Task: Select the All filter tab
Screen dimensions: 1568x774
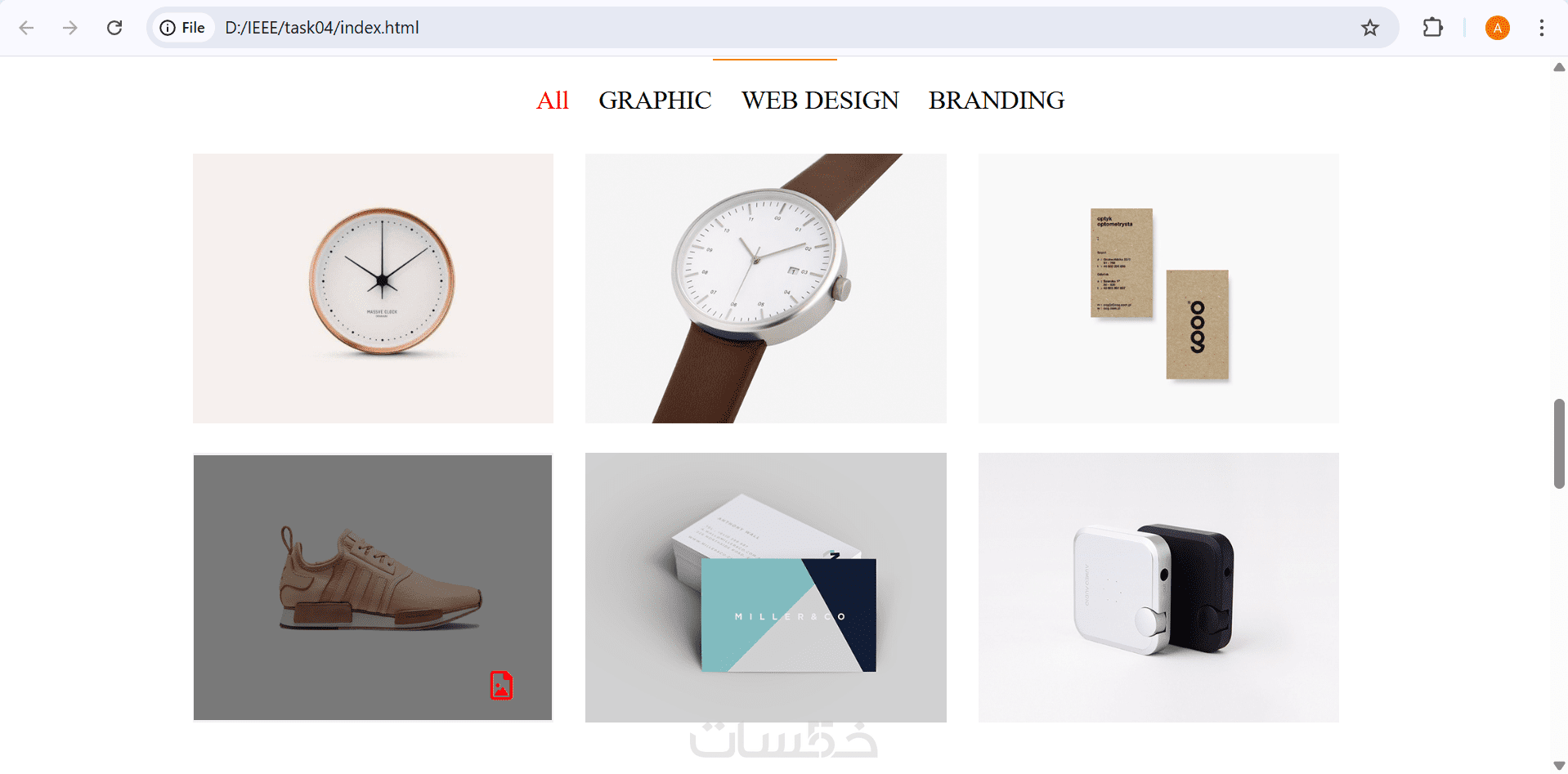Action: coord(552,101)
